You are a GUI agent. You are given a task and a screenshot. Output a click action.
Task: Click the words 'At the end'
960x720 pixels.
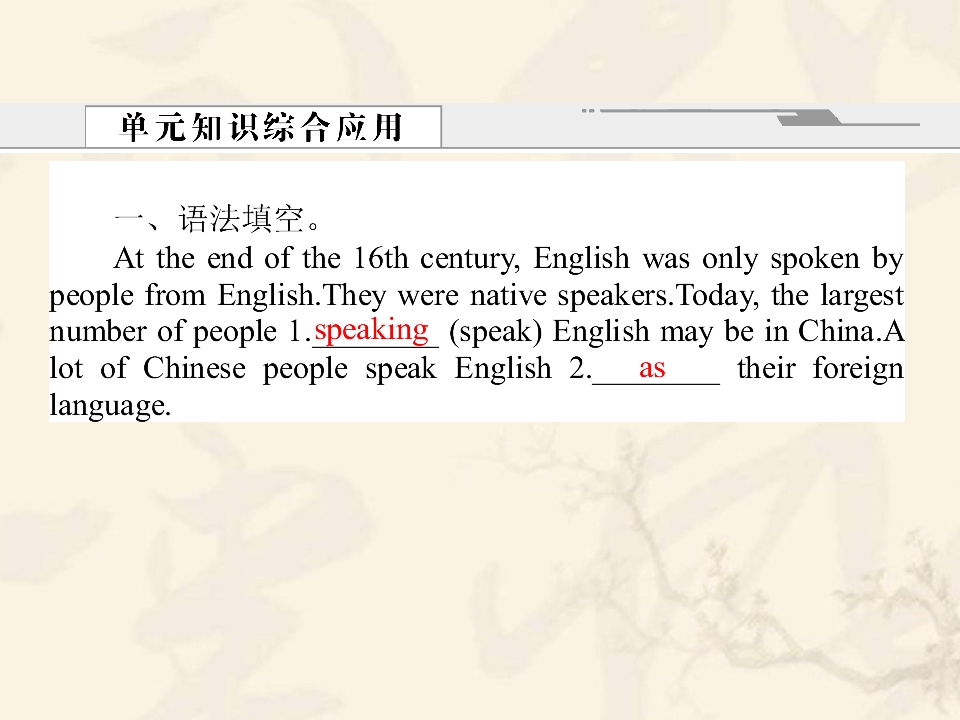183,258
